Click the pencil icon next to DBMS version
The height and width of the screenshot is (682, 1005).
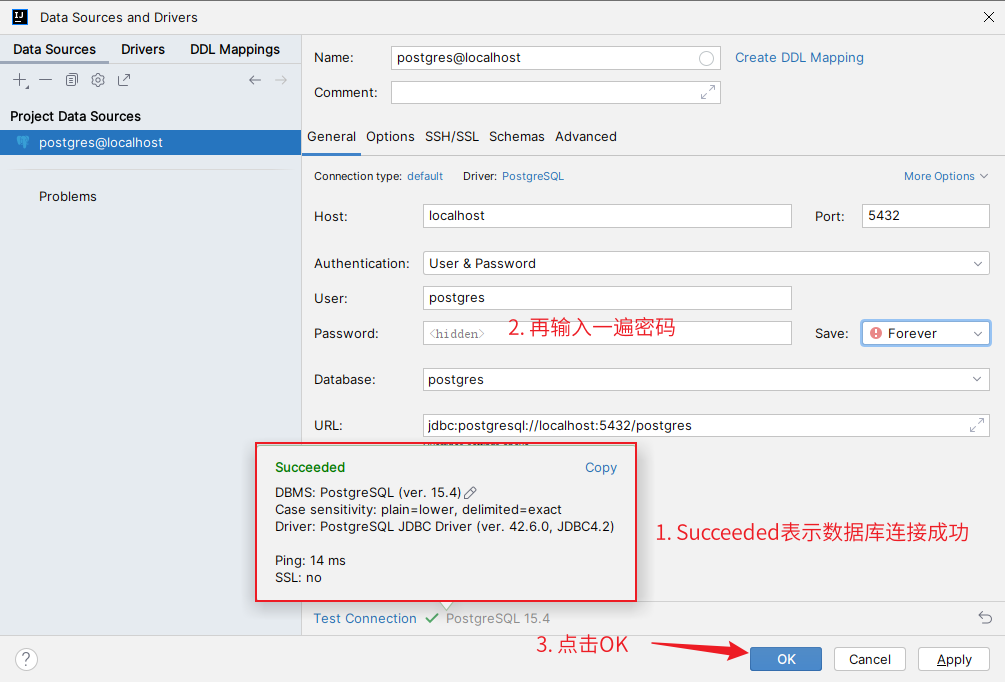471,492
